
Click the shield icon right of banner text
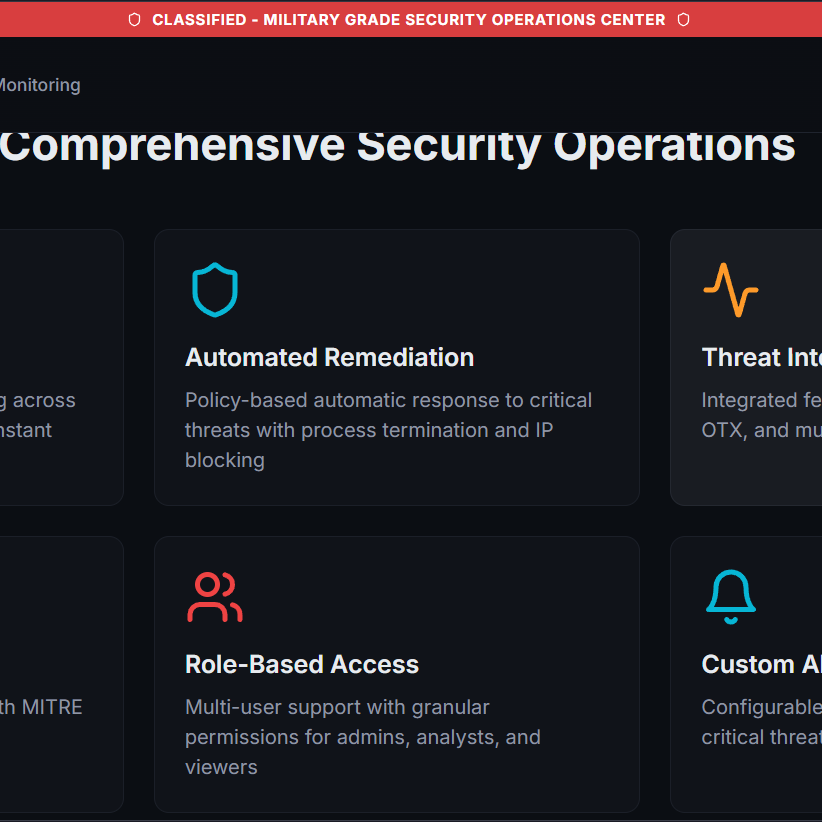click(x=683, y=20)
